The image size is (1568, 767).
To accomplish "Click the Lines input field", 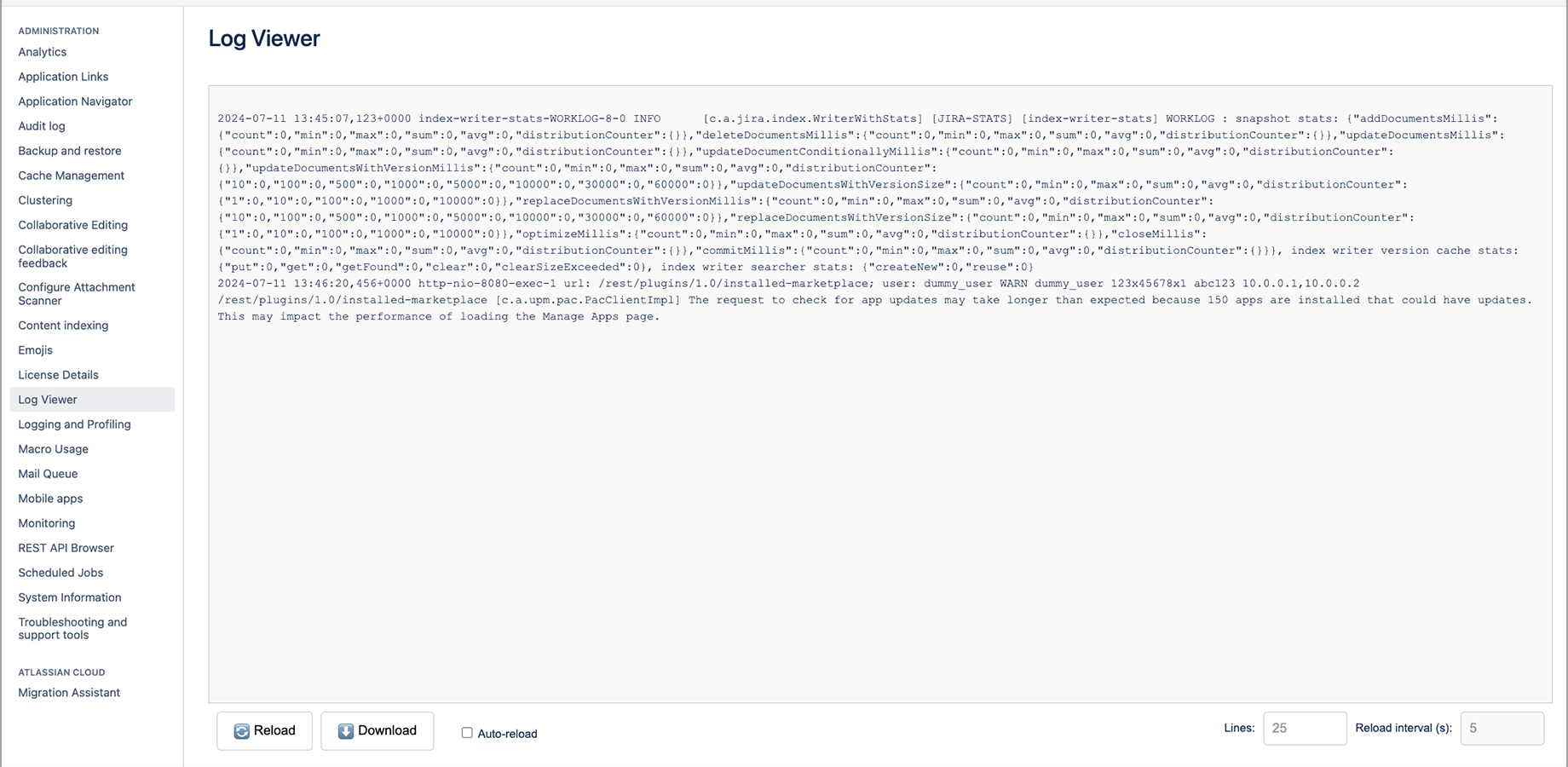I will coord(1305,729).
